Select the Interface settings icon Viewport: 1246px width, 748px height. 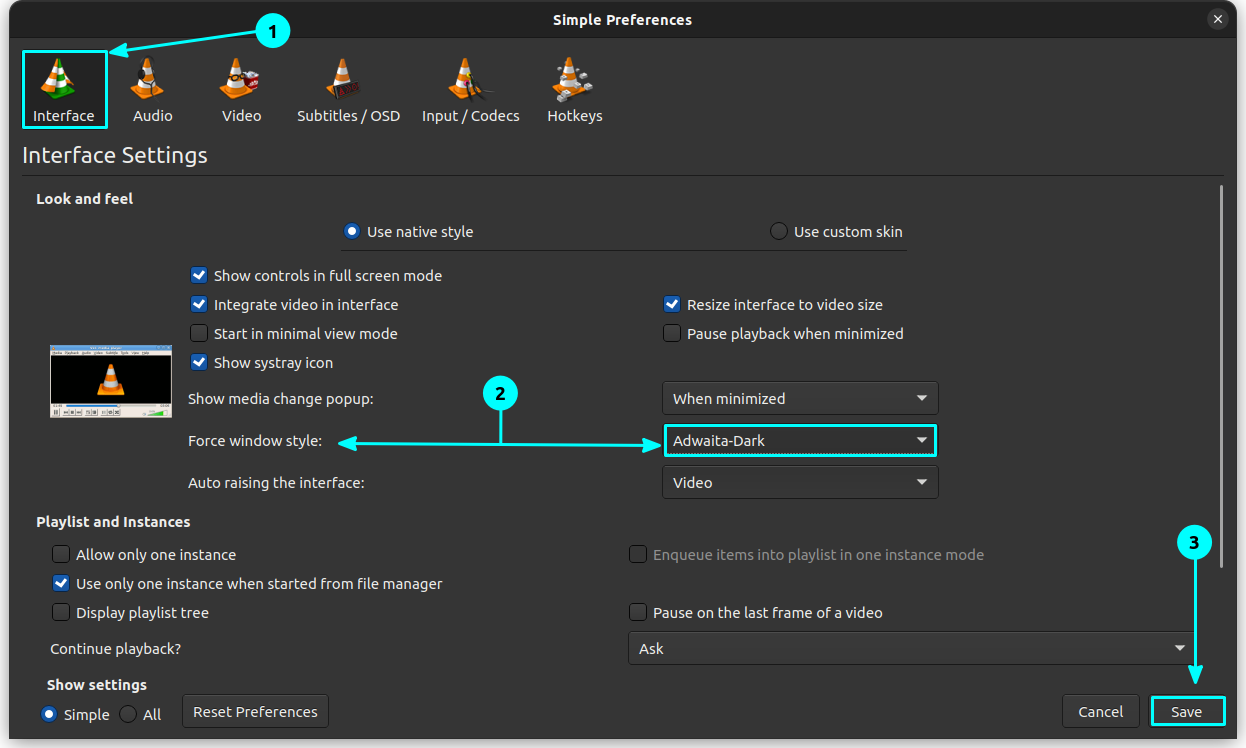pyautogui.click(x=64, y=88)
